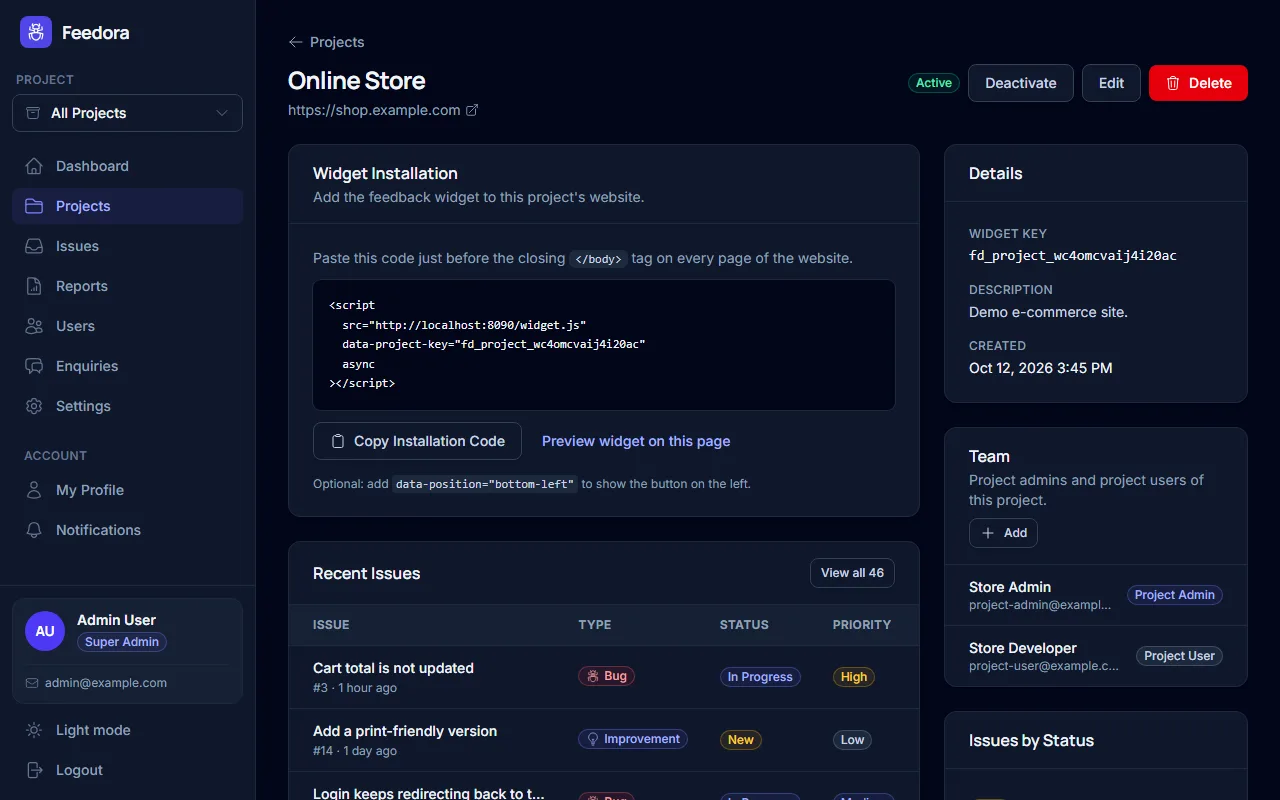Open issue "Cart total is not updated"
1280x800 pixels.
393,668
